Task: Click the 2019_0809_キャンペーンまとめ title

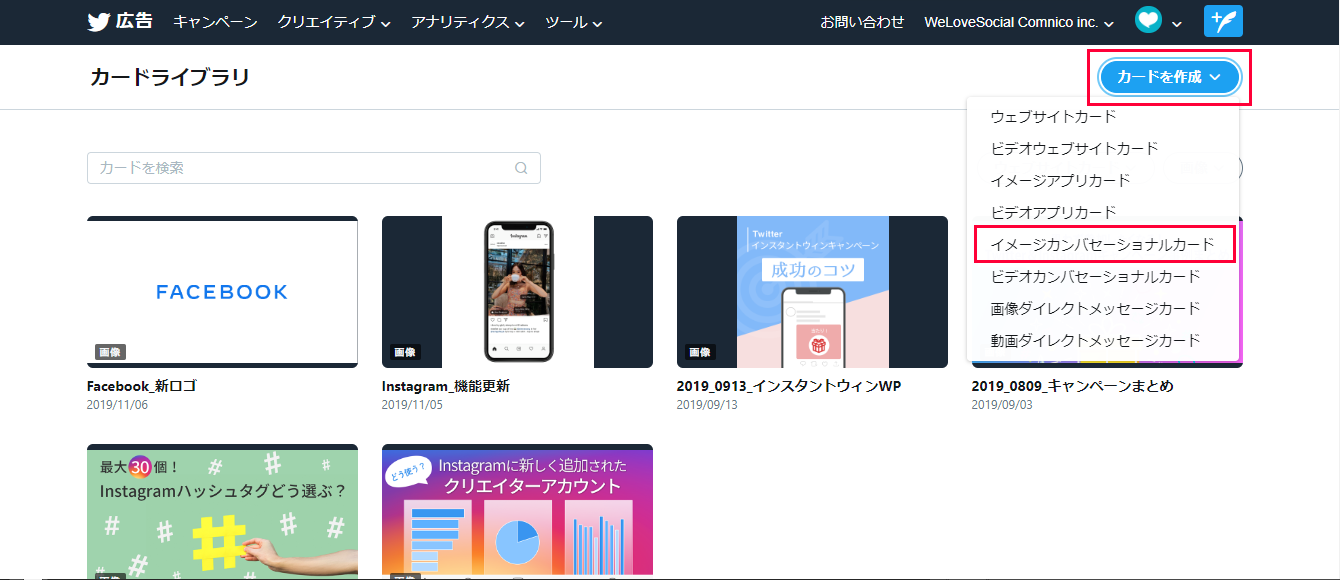Action: [x=1073, y=386]
